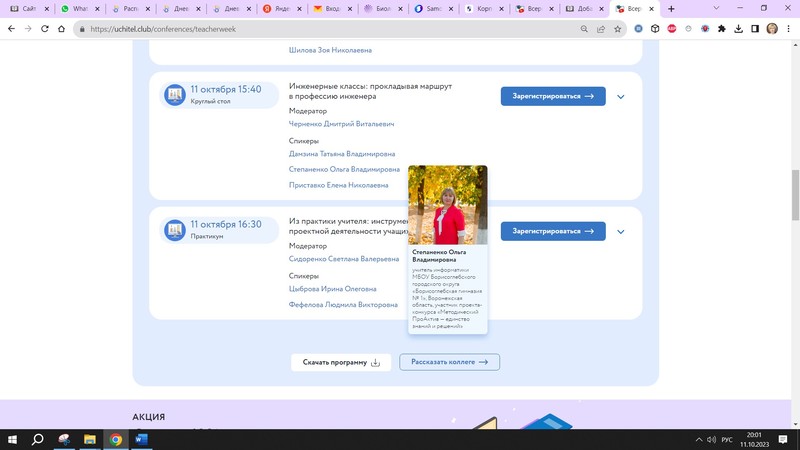Screen dimensions: 800x450
Task: Register for the 15:40 engineering classes session
Action: [x=553, y=97]
